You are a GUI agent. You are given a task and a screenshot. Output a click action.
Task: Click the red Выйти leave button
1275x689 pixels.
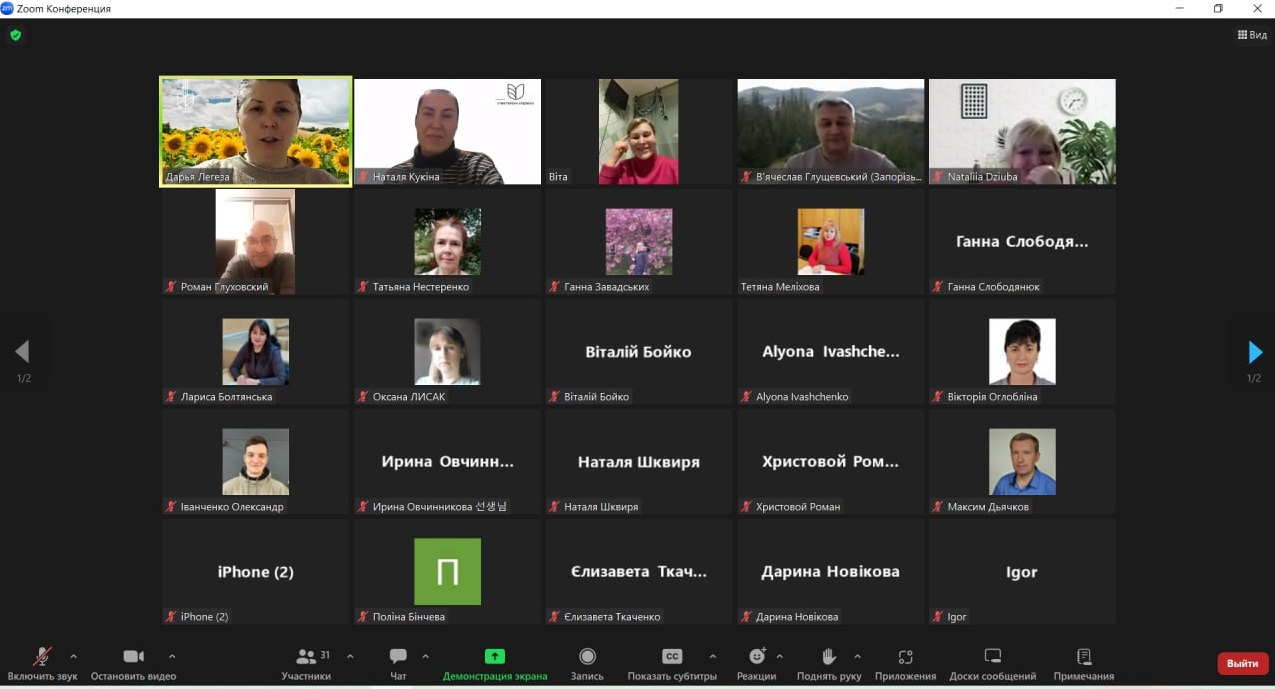(x=1242, y=663)
